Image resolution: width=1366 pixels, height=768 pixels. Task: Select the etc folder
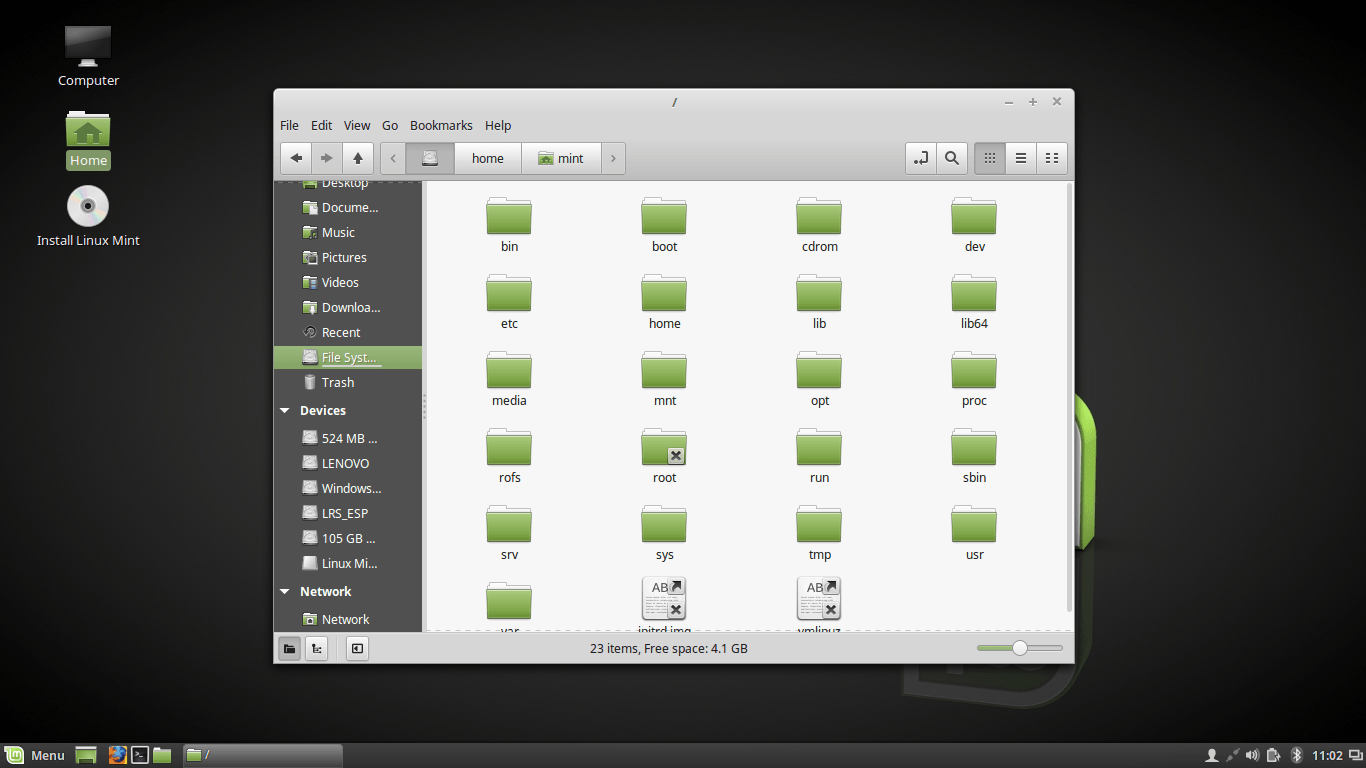pos(509,301)
